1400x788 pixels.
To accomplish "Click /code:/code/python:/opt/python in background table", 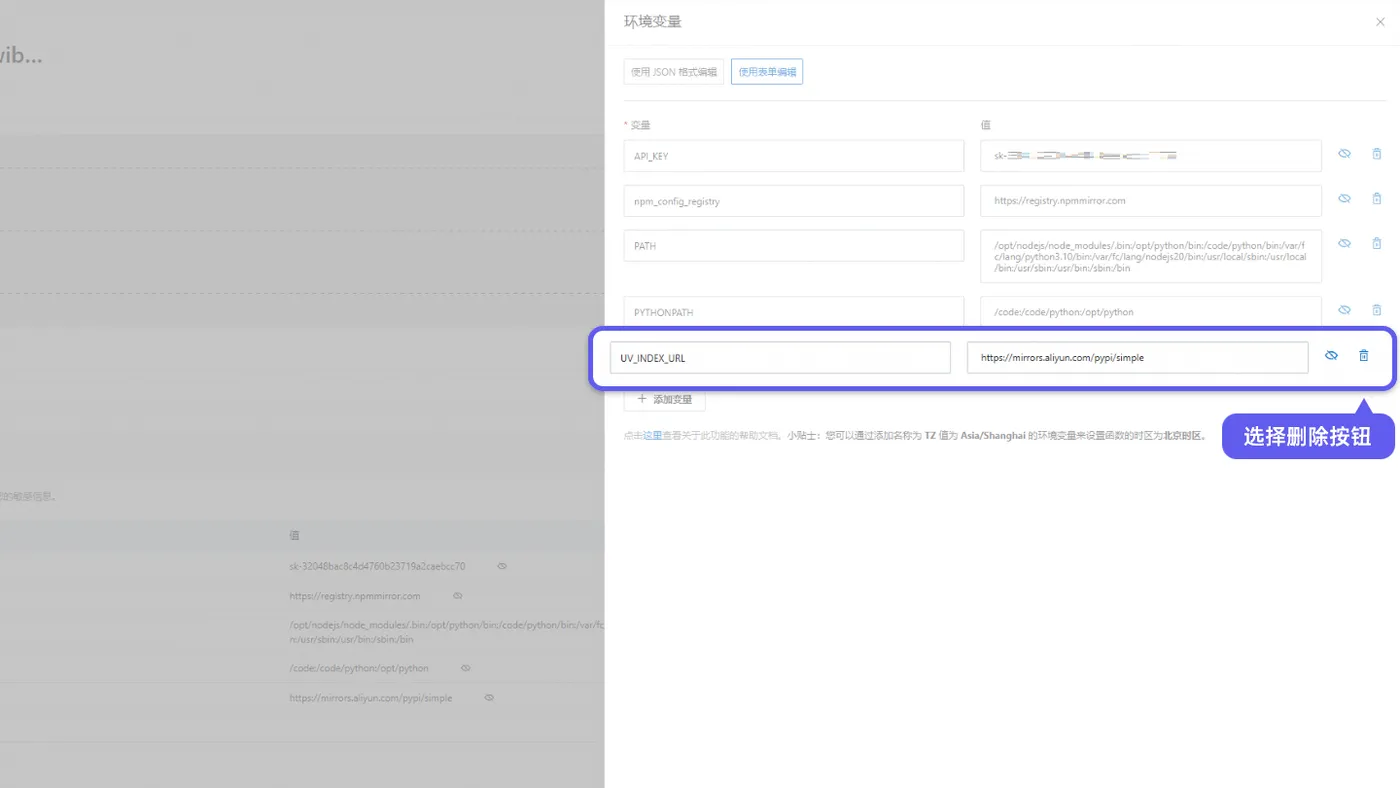I will coord(359,668).
